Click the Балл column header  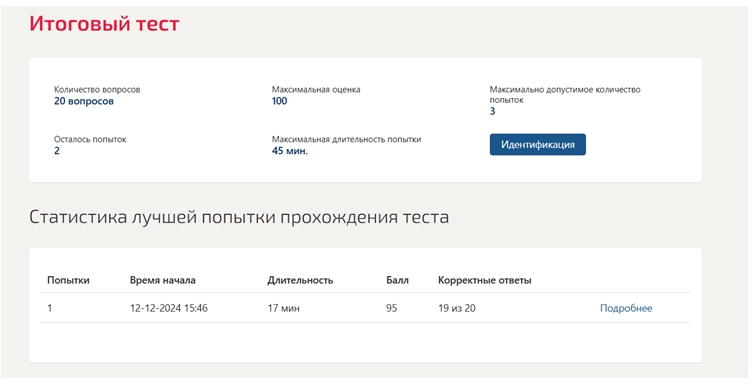click(x=397, y=280)
